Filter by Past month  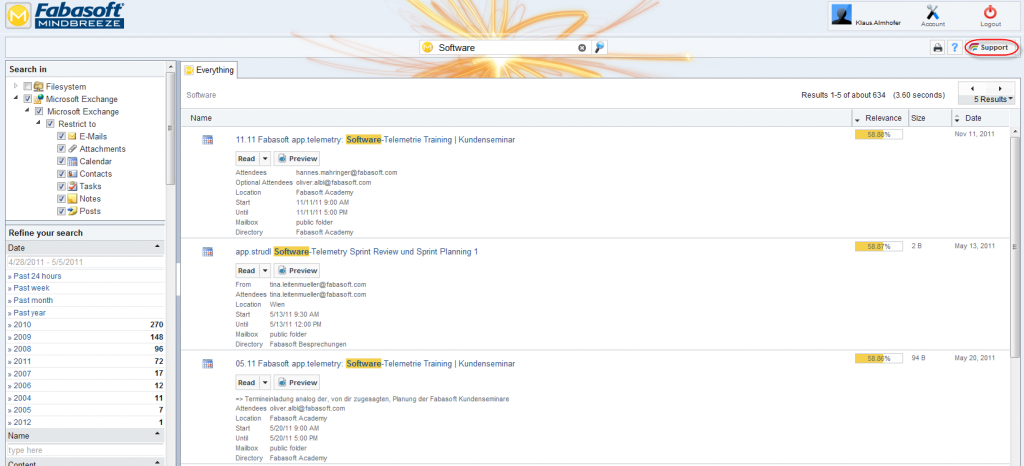[31, 300]
